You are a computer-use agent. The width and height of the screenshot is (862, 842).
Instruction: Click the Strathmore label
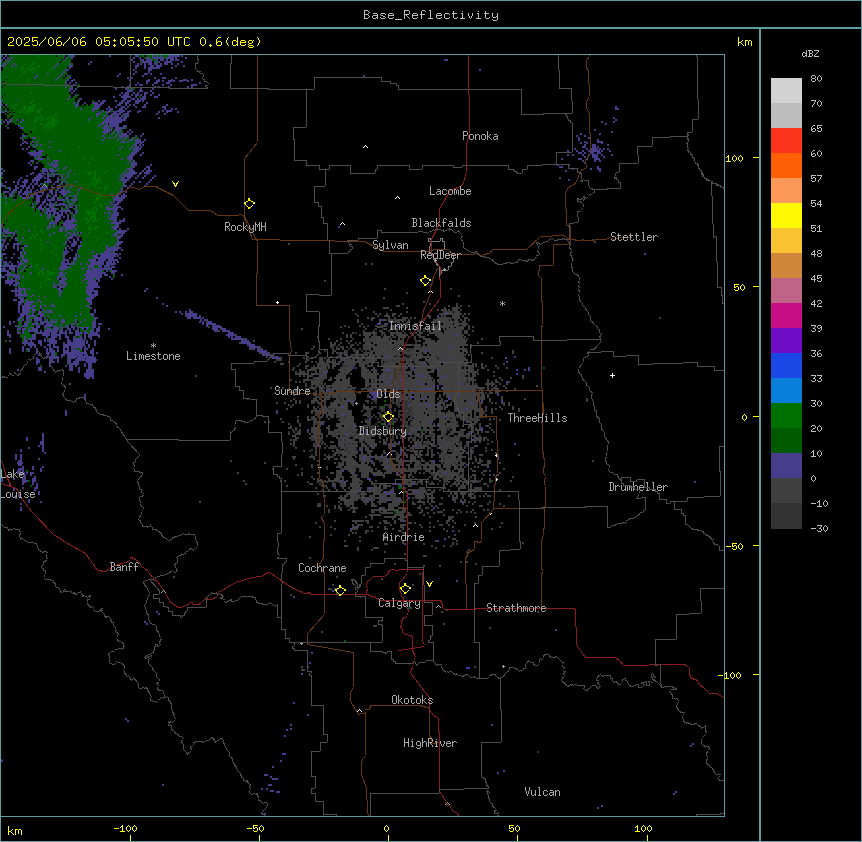point(516,608)
